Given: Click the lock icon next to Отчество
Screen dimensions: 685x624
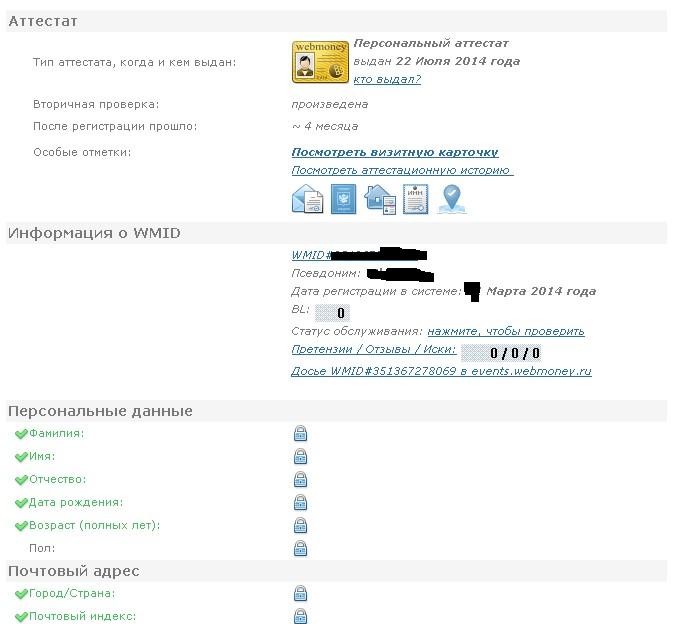Looking at the screenshot, I should tap(300, 479).
